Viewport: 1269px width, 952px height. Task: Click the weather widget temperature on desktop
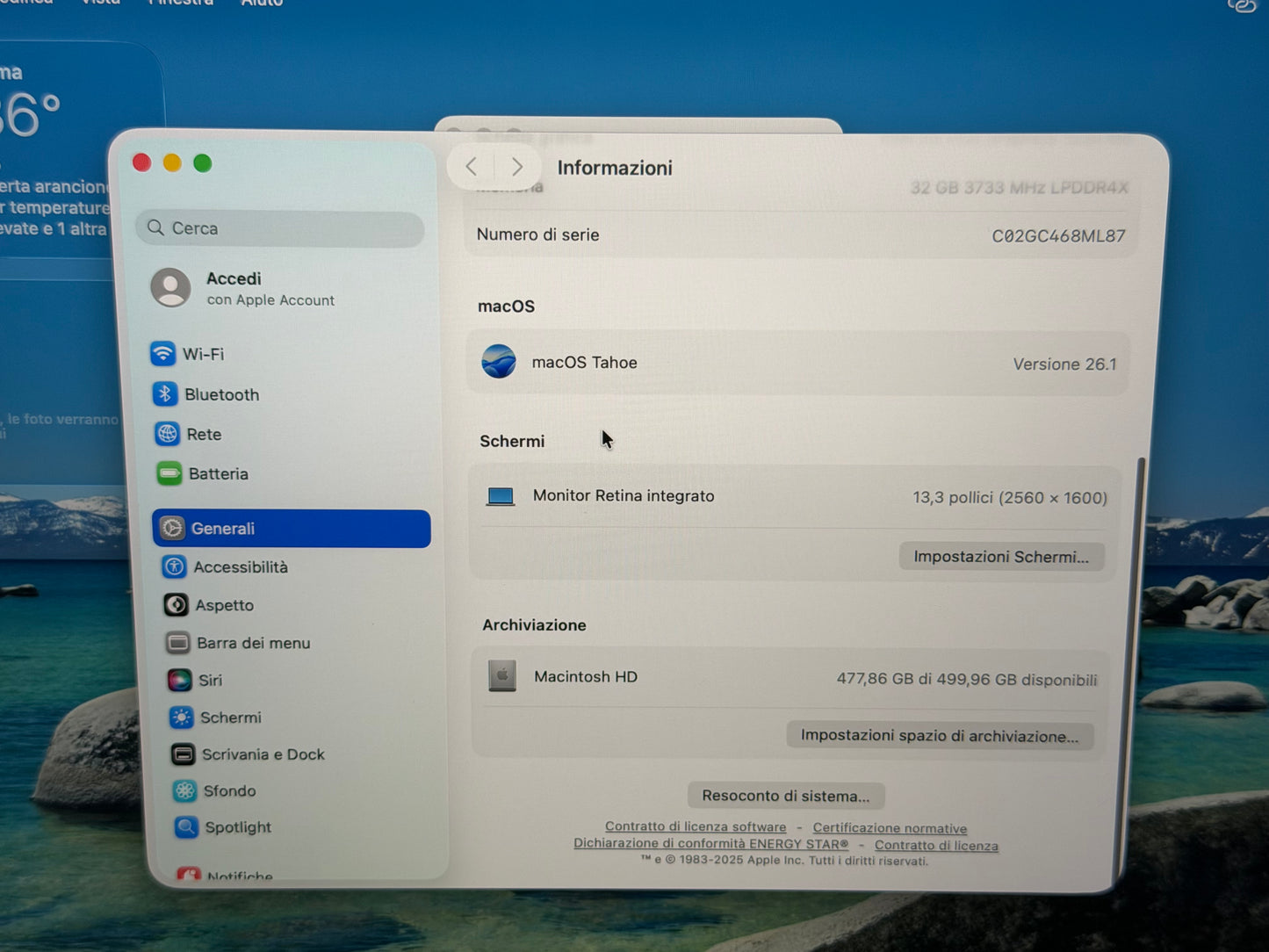tap(31, 115)
